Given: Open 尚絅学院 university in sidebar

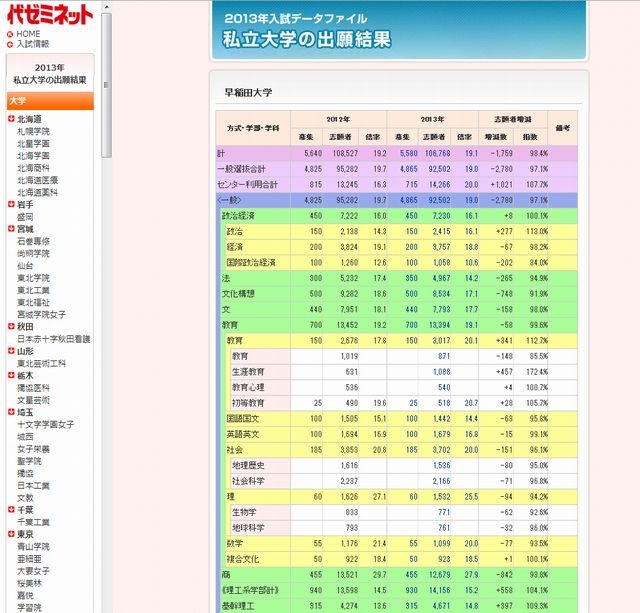Looking at the screenshot, I should 33,253.
